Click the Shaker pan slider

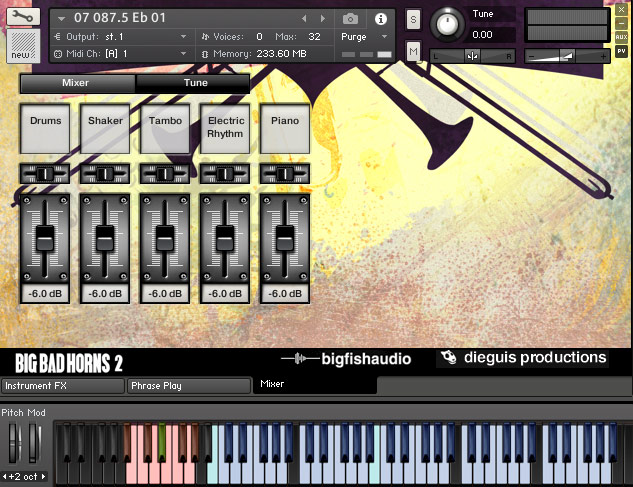click(x=105, y=174)
